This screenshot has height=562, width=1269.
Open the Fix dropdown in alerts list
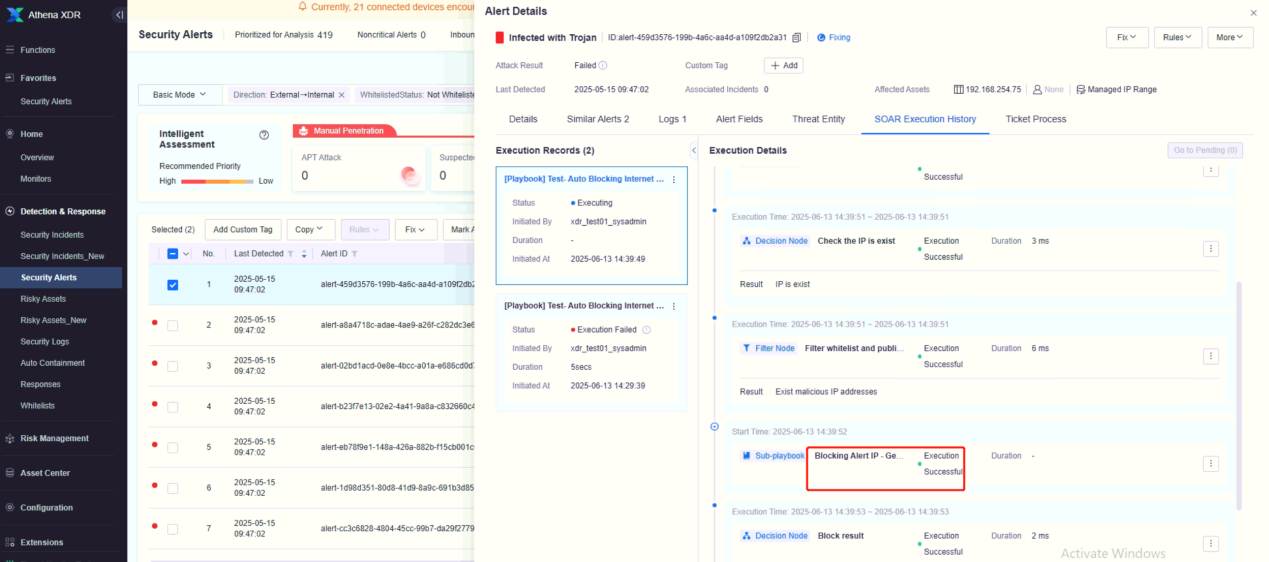[x=416, y=230]
